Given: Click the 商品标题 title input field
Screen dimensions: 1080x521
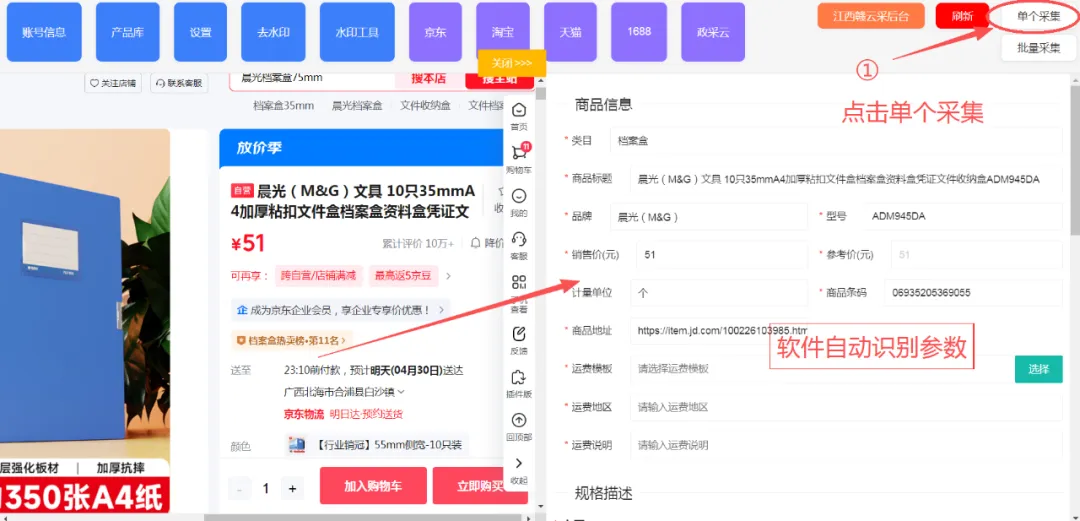Looking at the screenshot, I should (846, 179).
